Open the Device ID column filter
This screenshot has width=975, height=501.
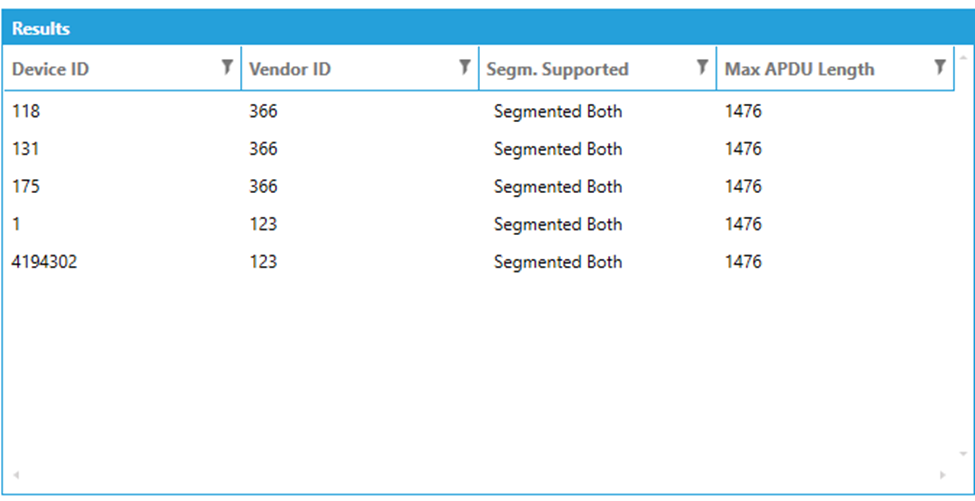click(x=227, y=68)
